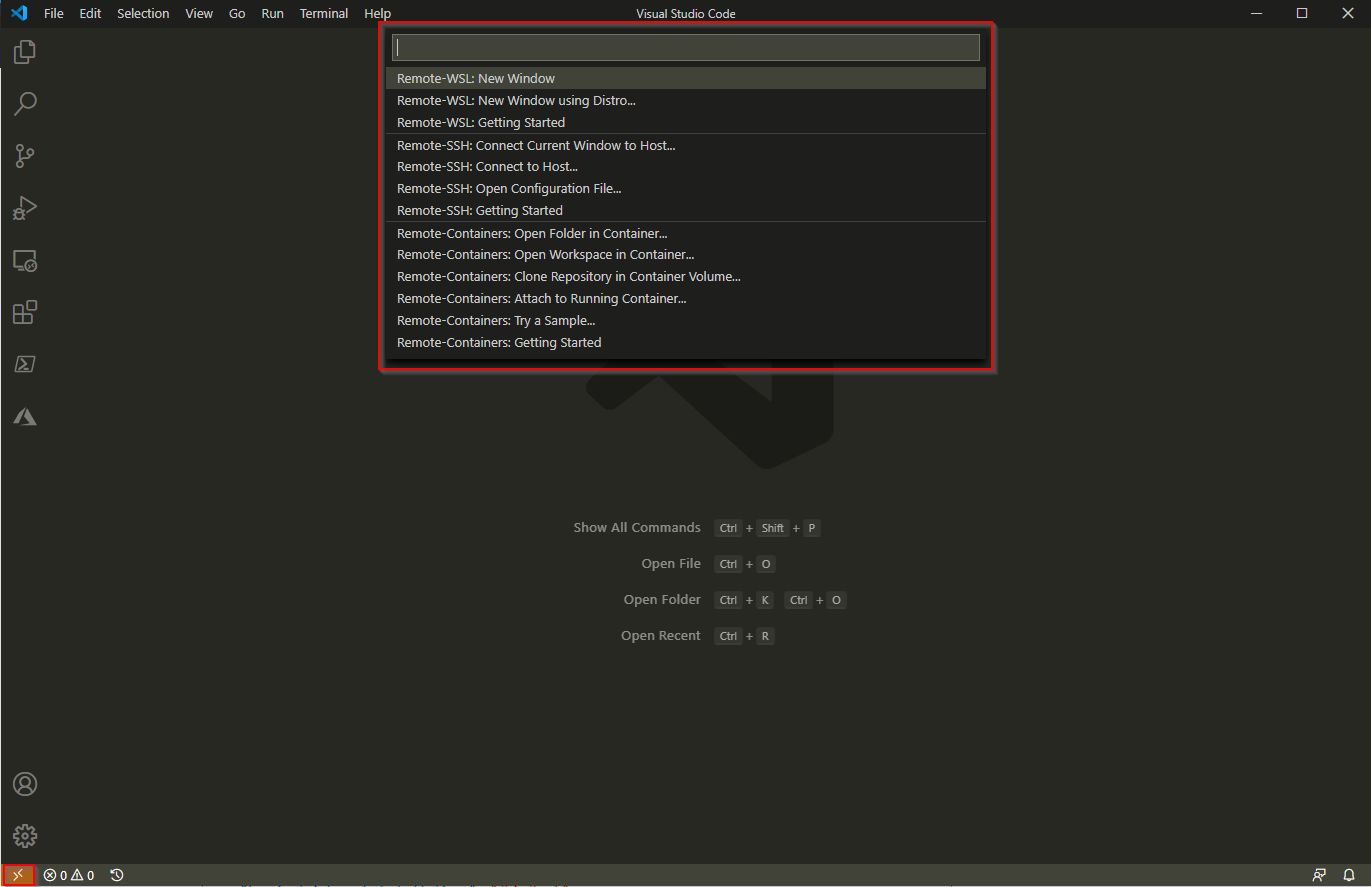Select Remote-WSL: New Window using Distro...
This screenshot has width=1371, height=887.
(x=686, y=100)
